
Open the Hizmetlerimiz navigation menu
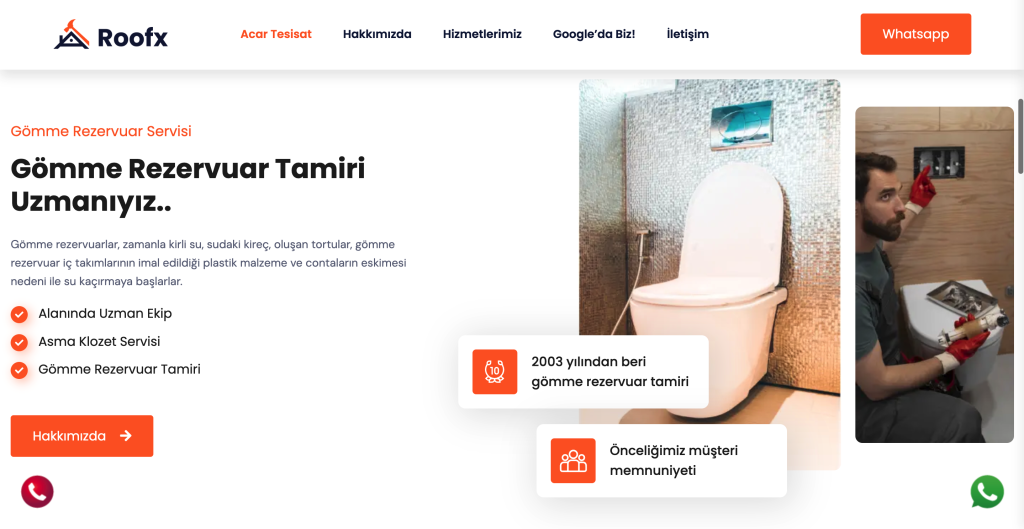[x=482, y=34]
